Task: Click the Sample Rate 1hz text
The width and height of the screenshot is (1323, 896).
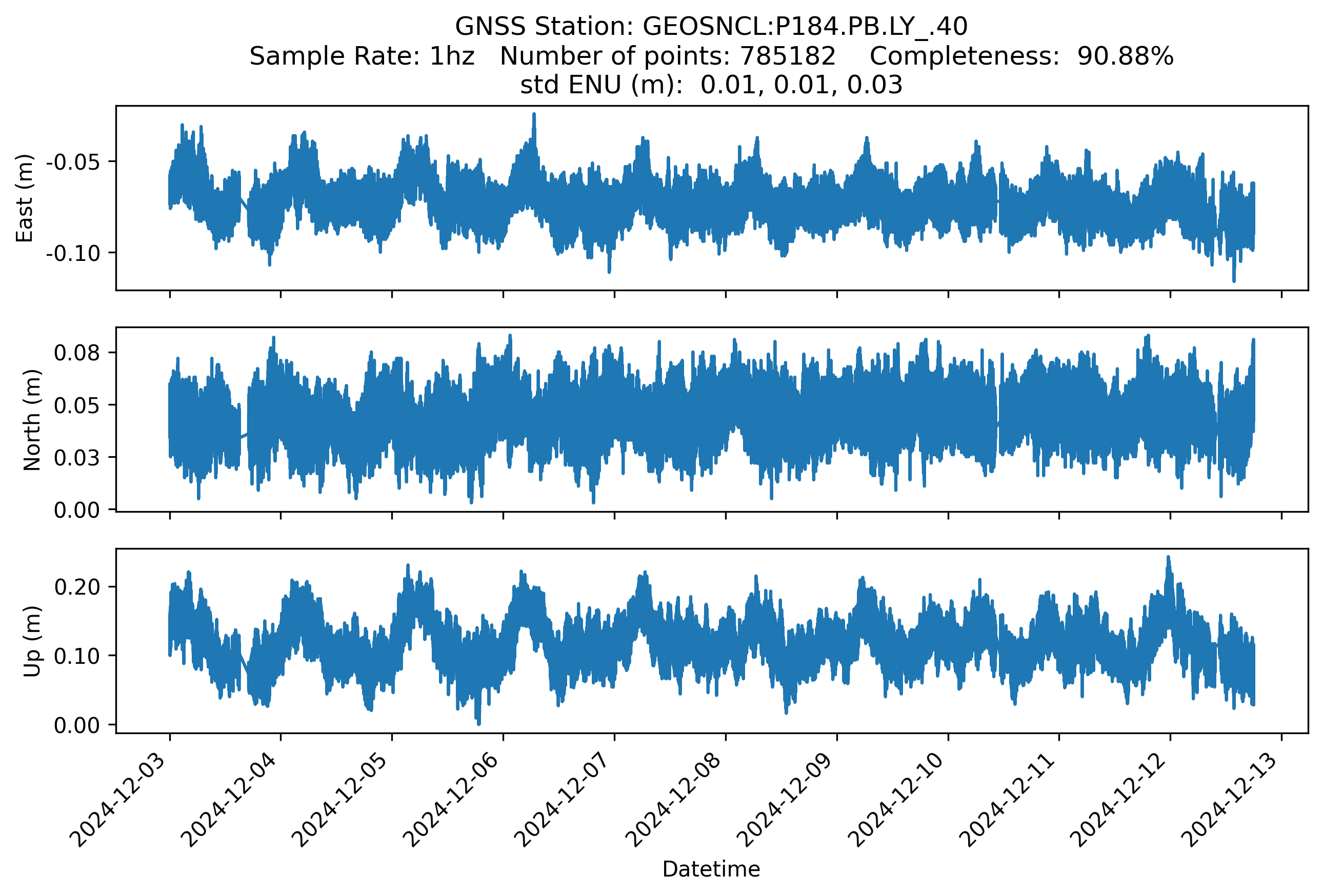Action: point(362,56)
